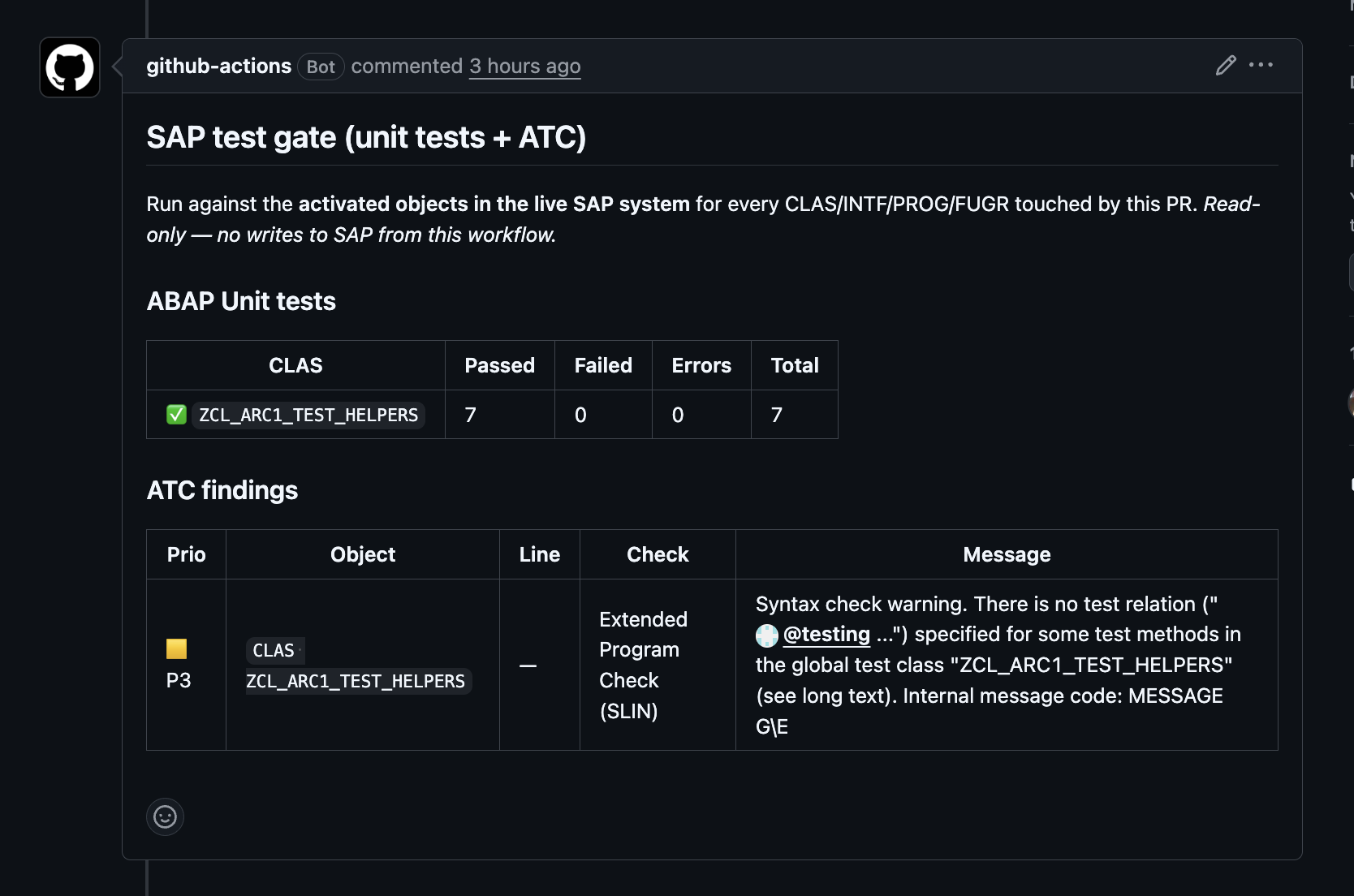This screenshot has width=1354, height=896.
Task: Click the 'Failed' column header
Action: tap(603, 365)
